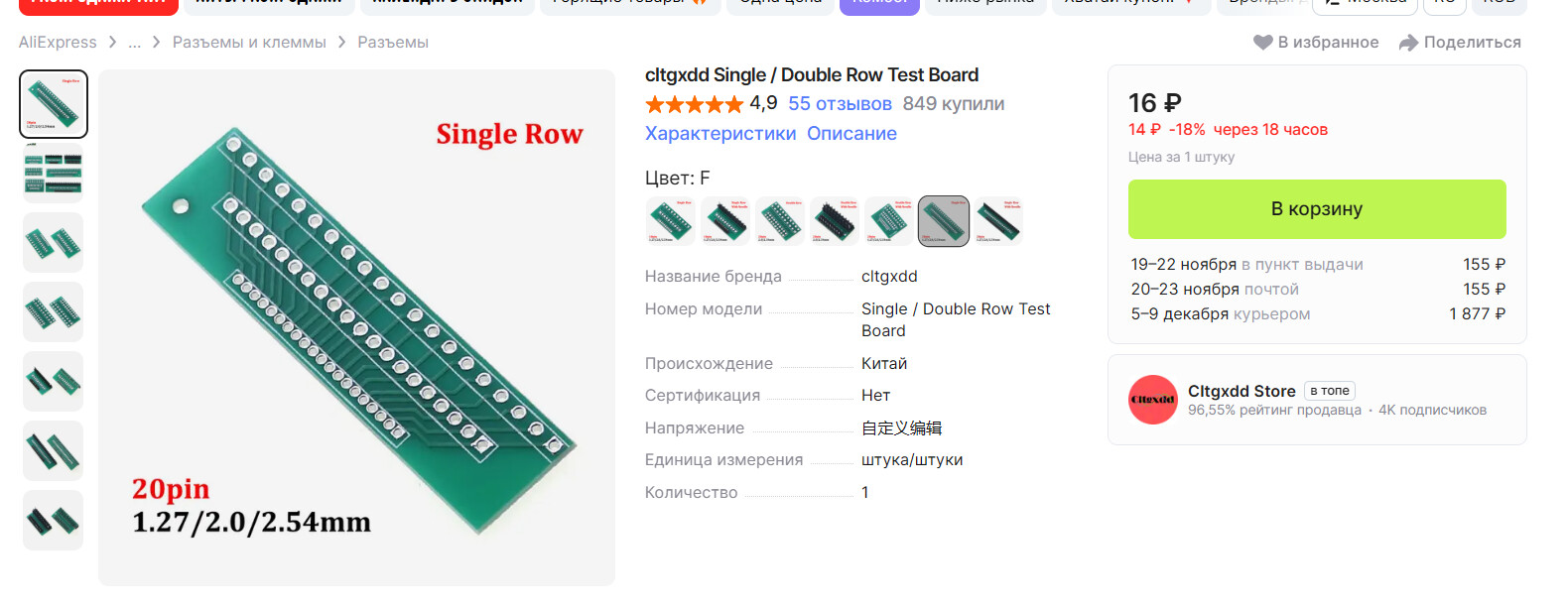1568x608 pixels.
Task: Add item with В корзину button
Action: click(1317, 209)
